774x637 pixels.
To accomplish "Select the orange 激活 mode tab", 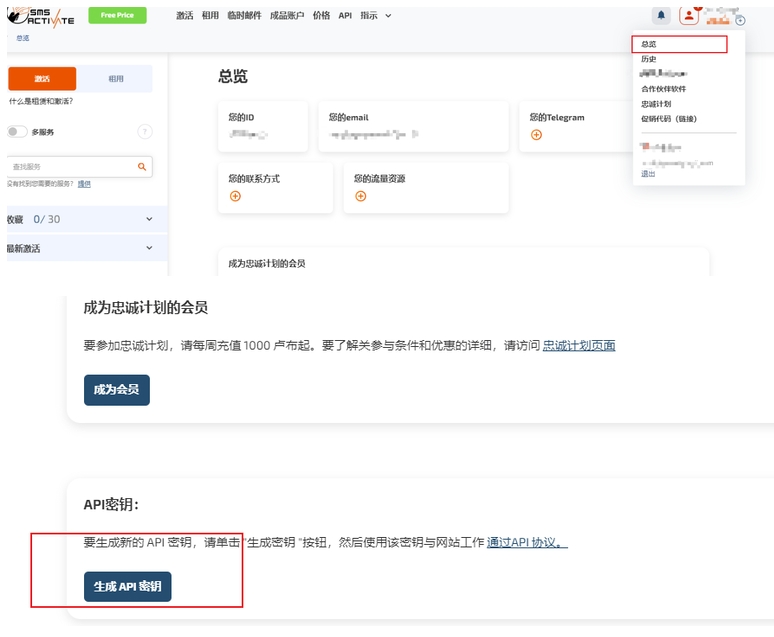I will (41, 79).
